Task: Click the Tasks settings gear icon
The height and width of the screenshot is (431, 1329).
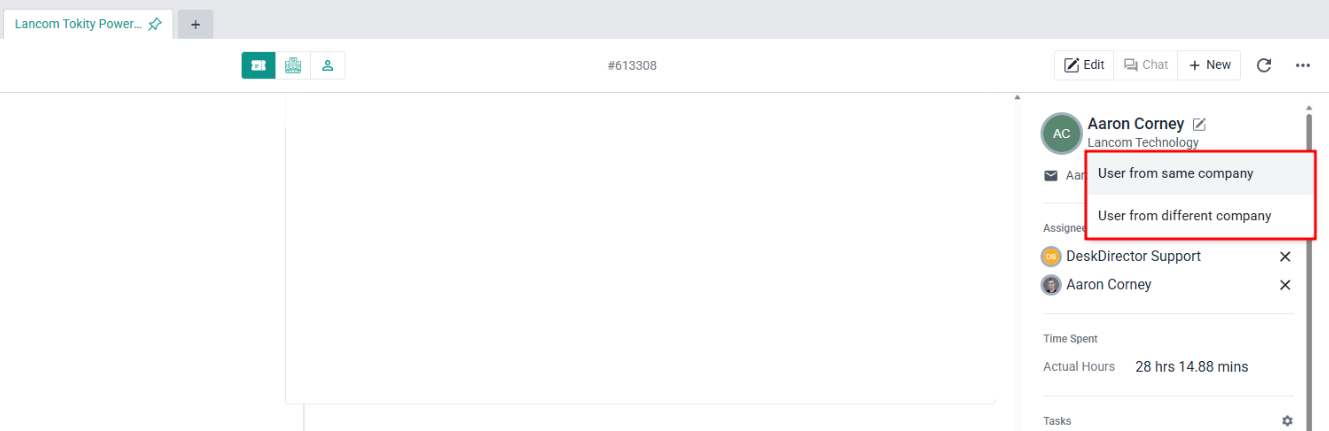Action: click(1287, 421)
